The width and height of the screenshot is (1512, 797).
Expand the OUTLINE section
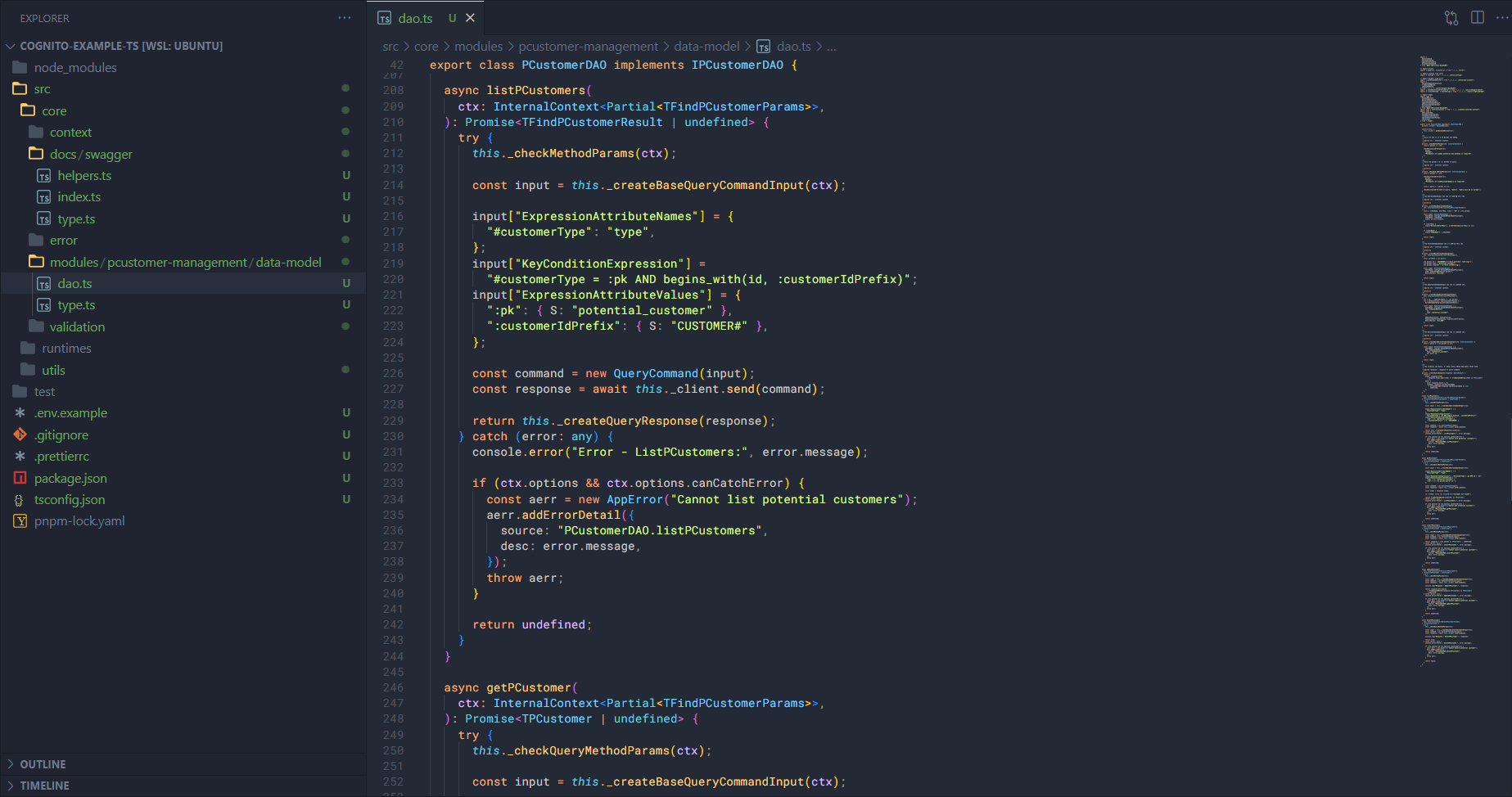click(x=43, y=764)
